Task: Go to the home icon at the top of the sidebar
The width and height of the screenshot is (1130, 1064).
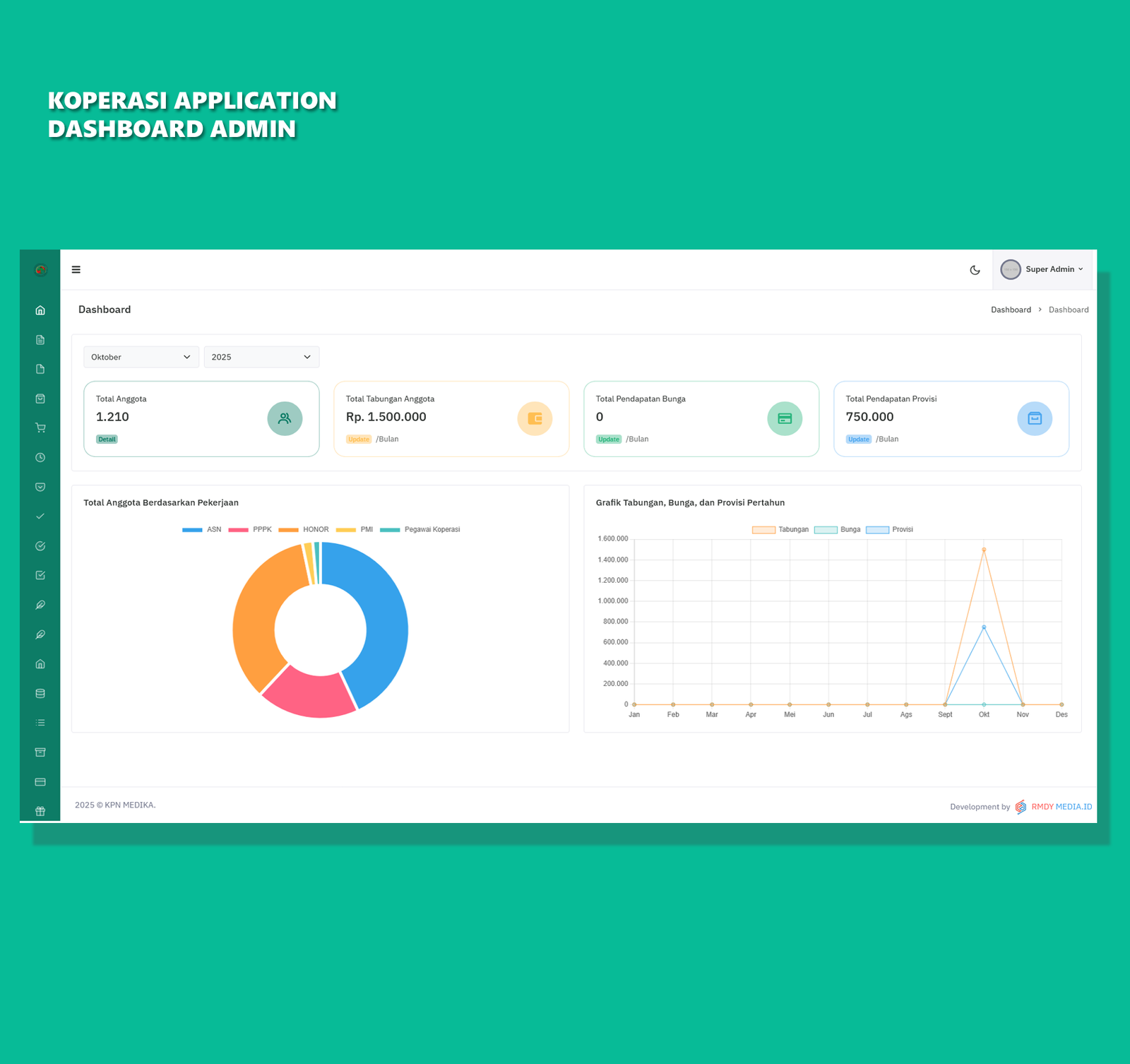Action: point(40,310)
